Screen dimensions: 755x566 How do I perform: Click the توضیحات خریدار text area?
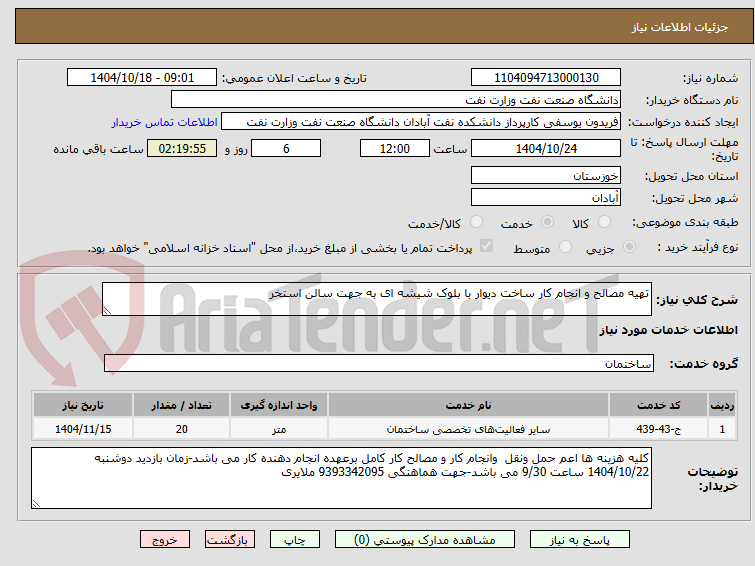pyautogui.click(x=341, y=478)
